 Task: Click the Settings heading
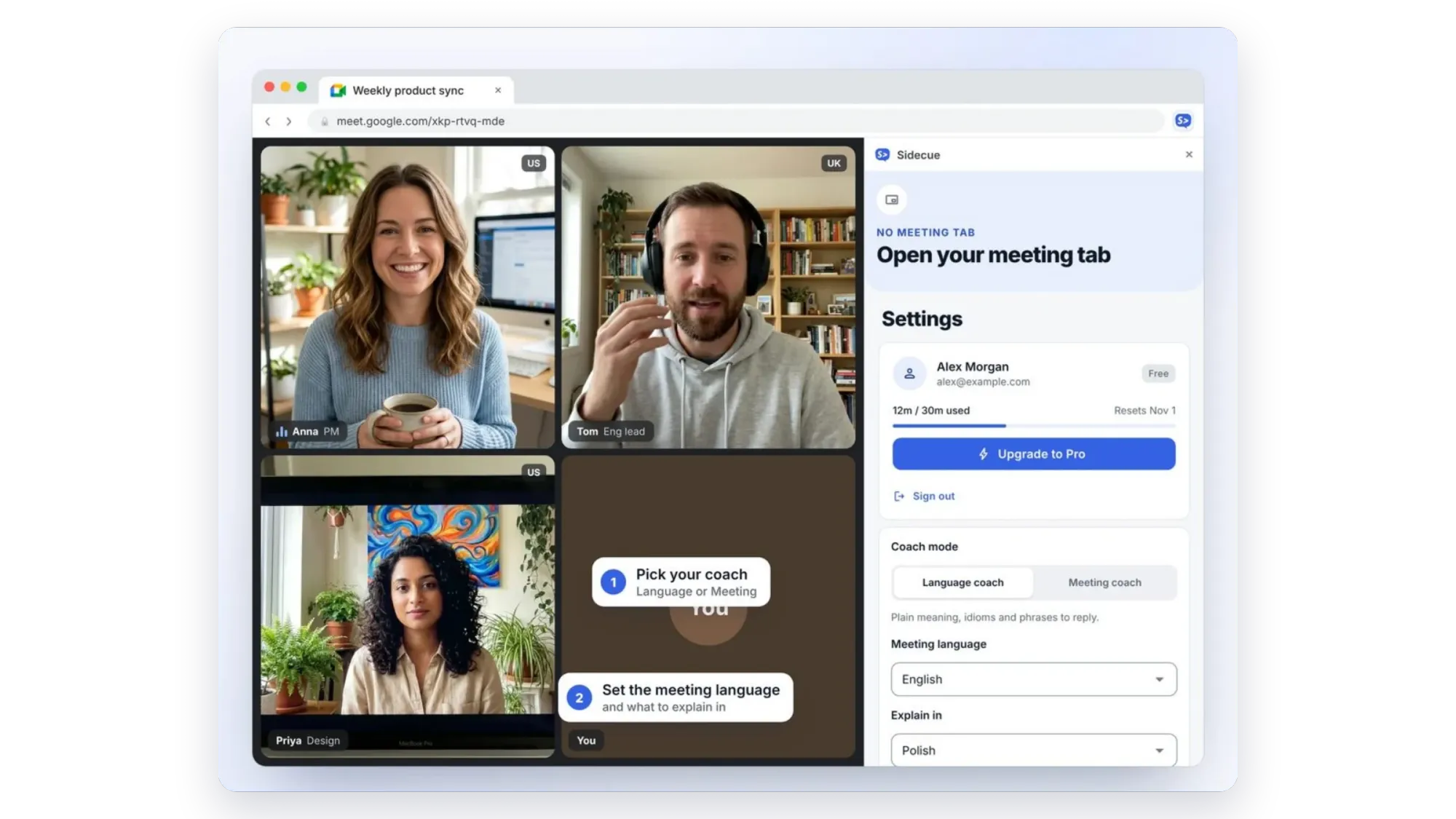(922, 319)
